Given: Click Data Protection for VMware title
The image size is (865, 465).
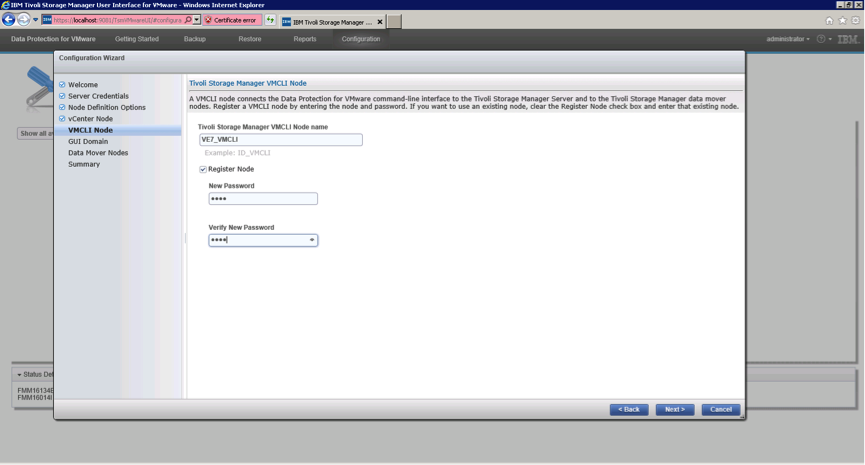Looking at the screenshot, I should 53,39.
